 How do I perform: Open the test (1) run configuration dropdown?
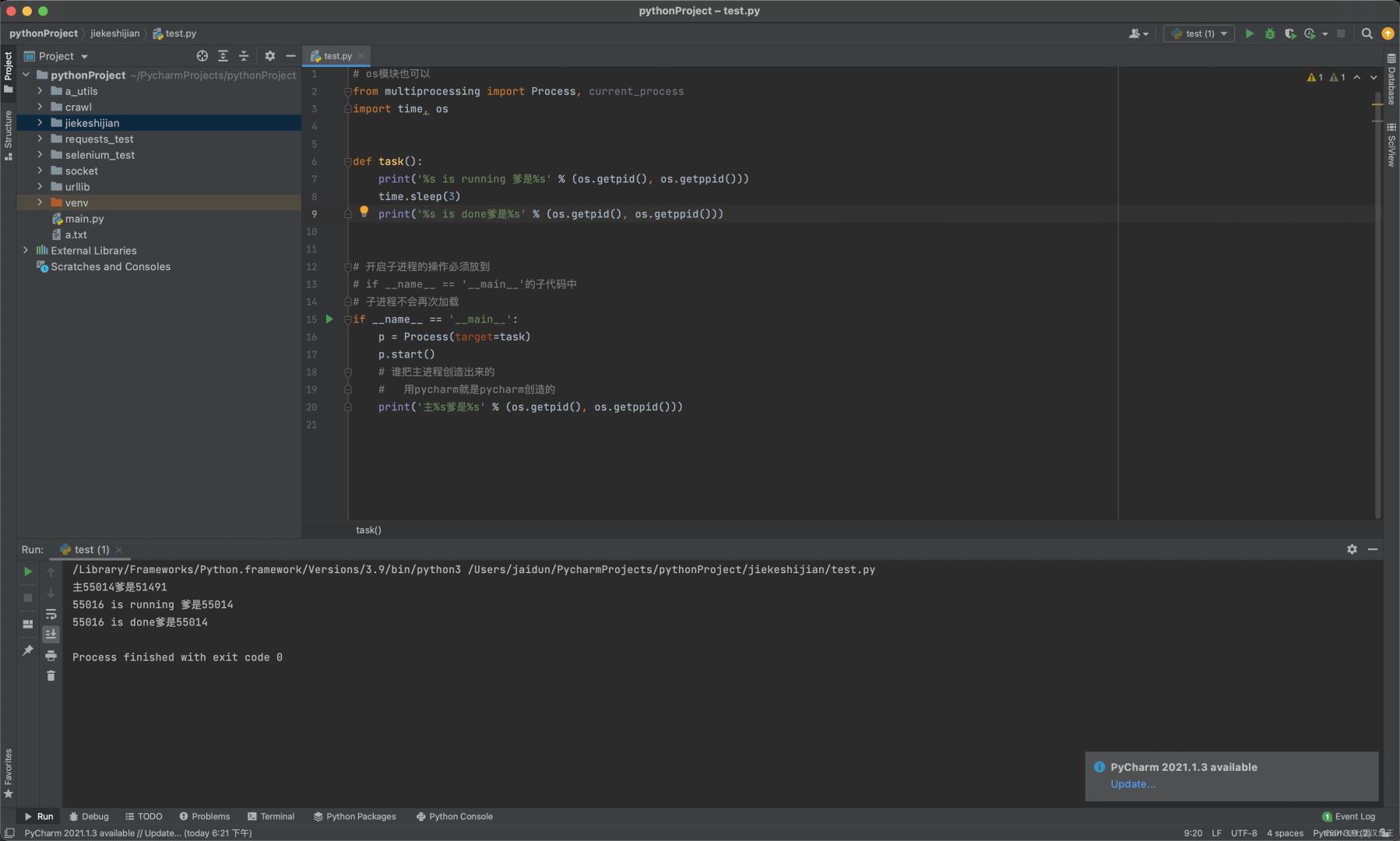point(1199,33)
